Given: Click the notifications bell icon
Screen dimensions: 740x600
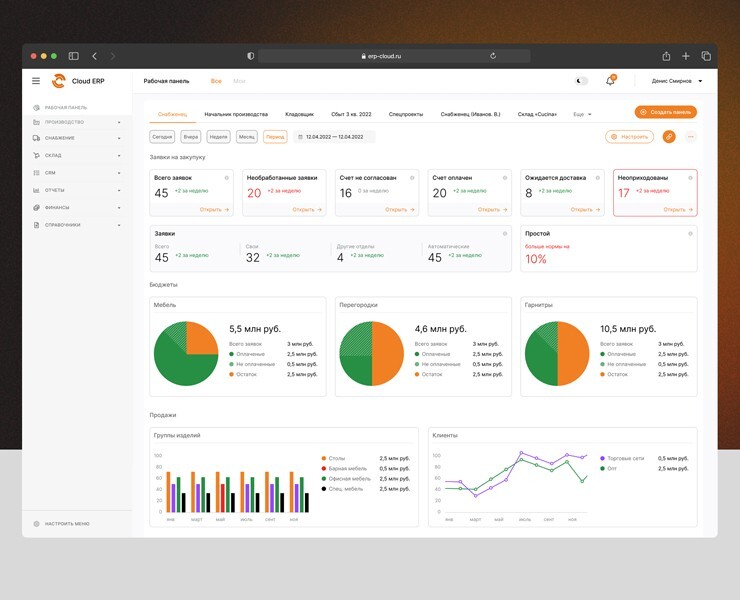Looking at the screenshot, I should (x=610, y=81).
